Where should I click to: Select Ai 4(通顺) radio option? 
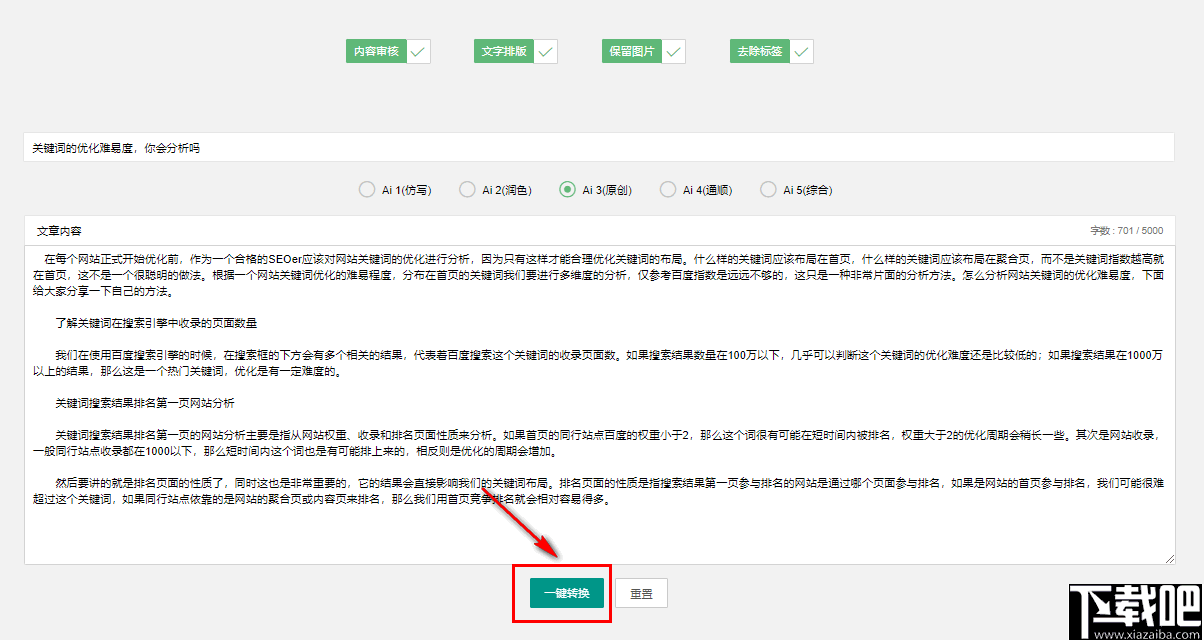click(696, 189)
